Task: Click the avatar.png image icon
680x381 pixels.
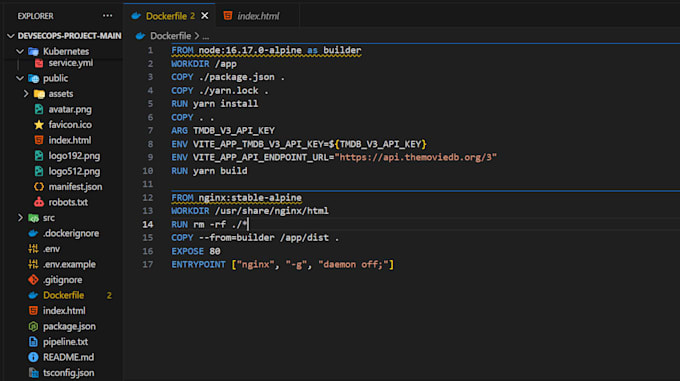Action: [39, 109]
